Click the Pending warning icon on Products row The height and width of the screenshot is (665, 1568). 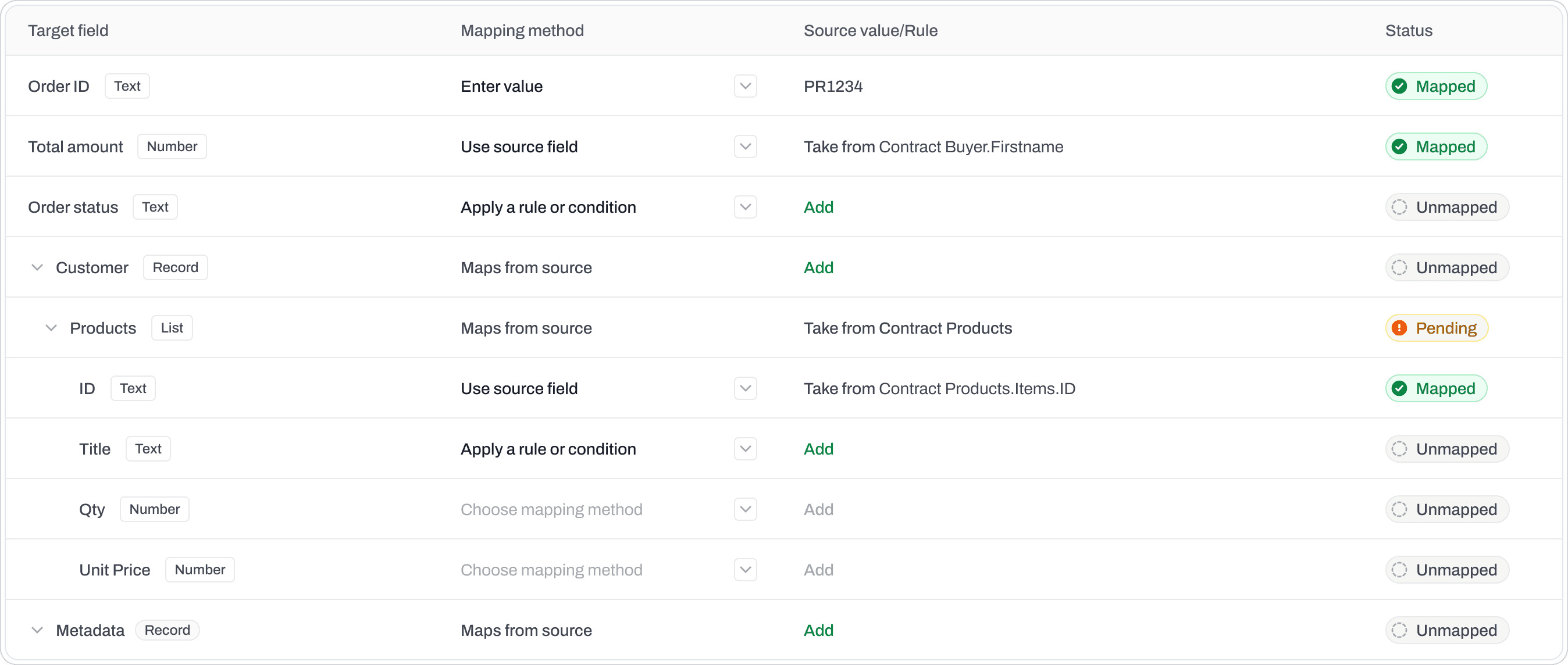pyautogui.click(x=1399, y=328)
